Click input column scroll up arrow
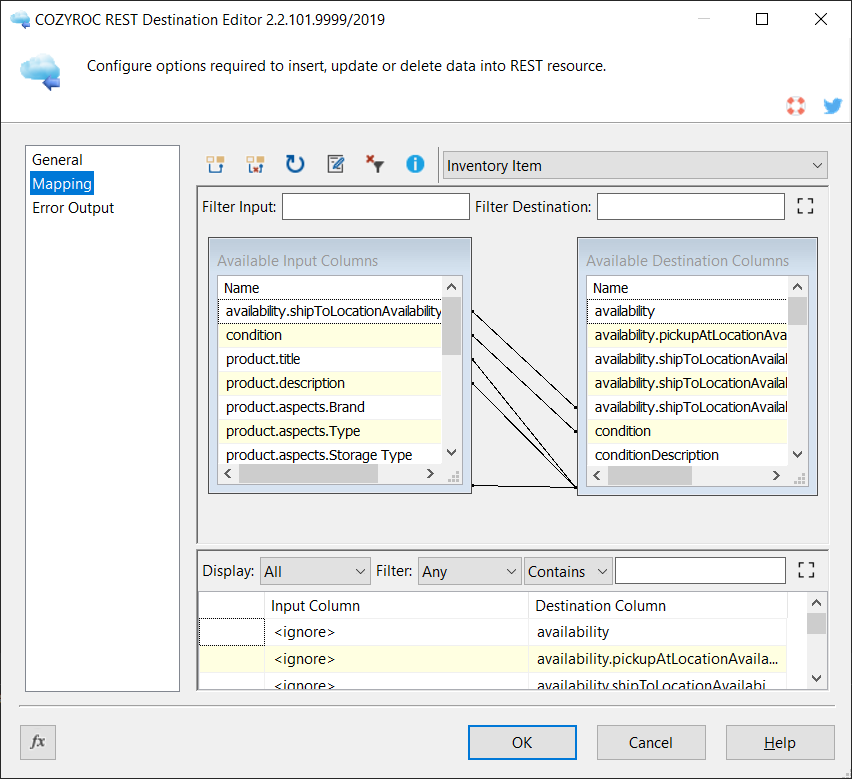852x779 pixels. pyautogui.click(x=451, y=287)
